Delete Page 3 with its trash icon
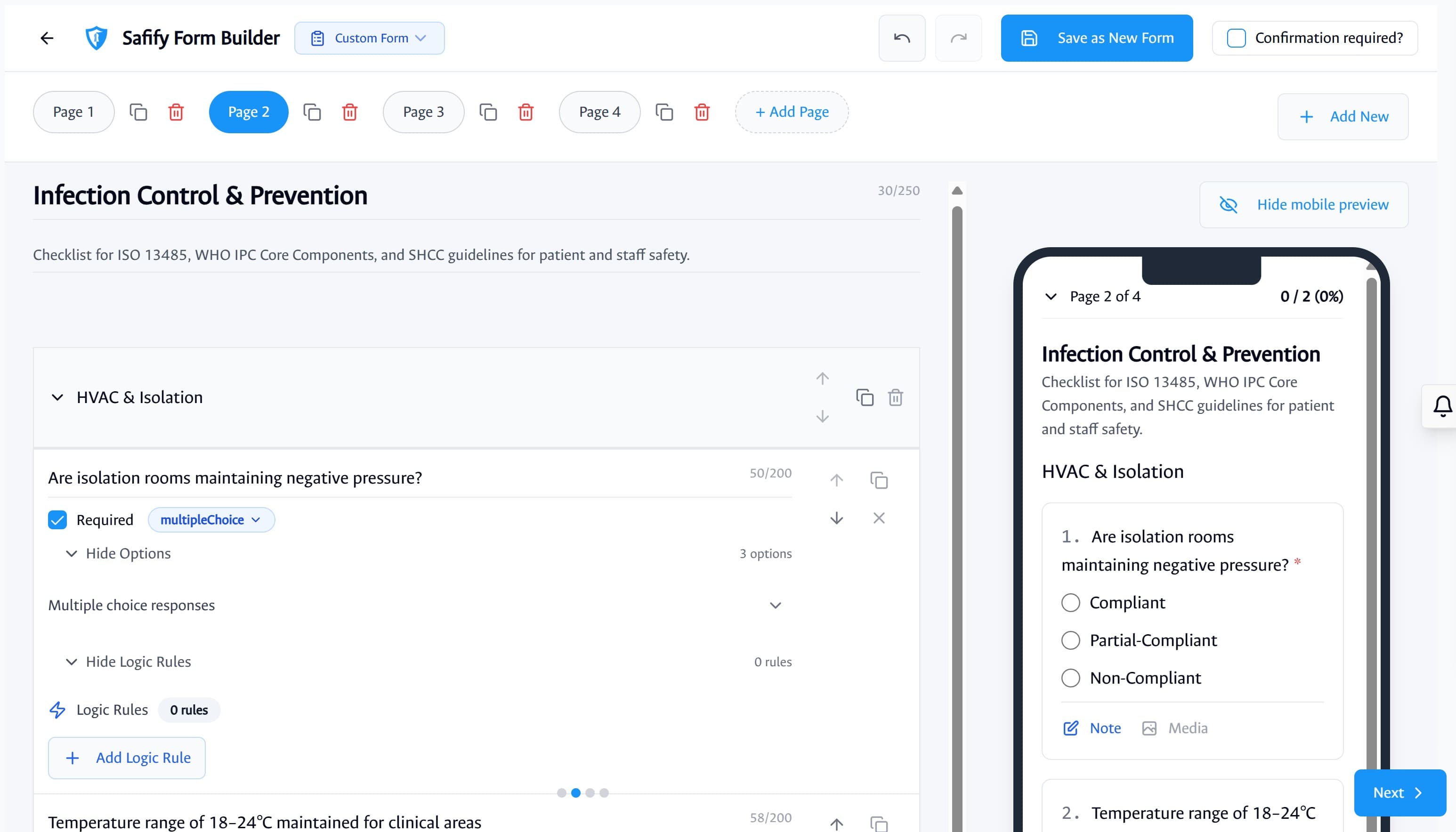Screen dimensions: 1456x832 coord(526,113)
